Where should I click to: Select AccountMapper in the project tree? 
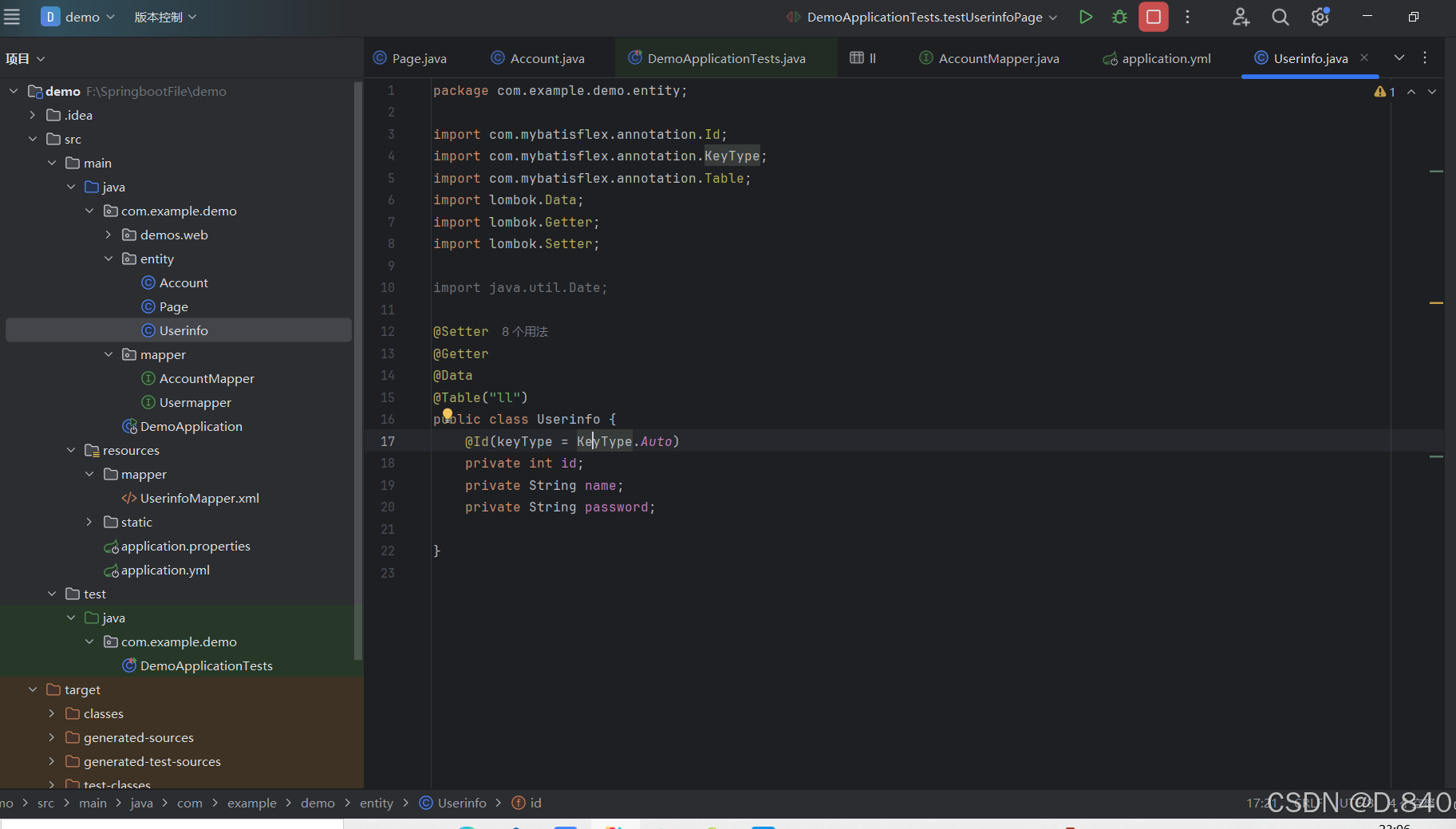click(x=207, y=378)
